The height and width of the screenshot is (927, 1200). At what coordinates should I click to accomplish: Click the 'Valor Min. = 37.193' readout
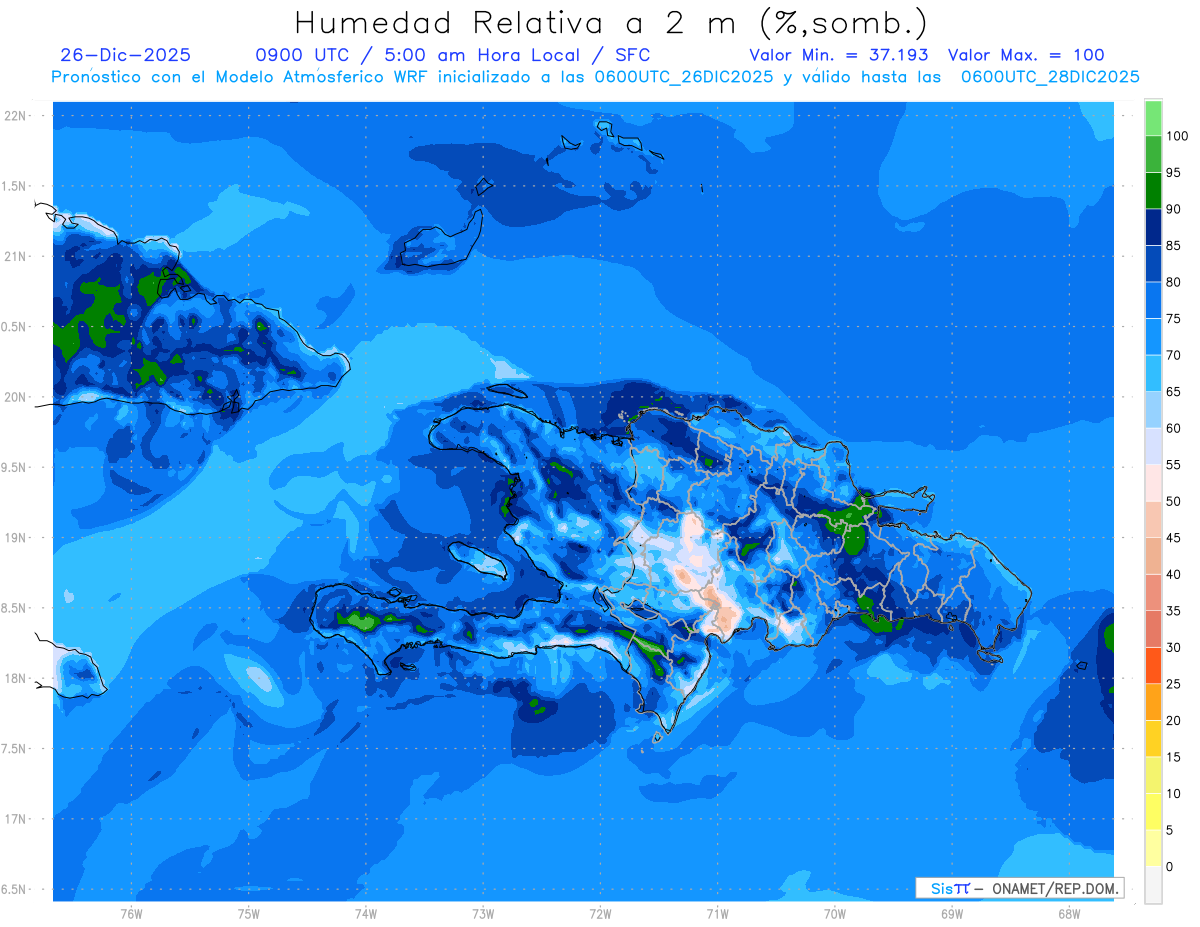[x=838, y=55]
